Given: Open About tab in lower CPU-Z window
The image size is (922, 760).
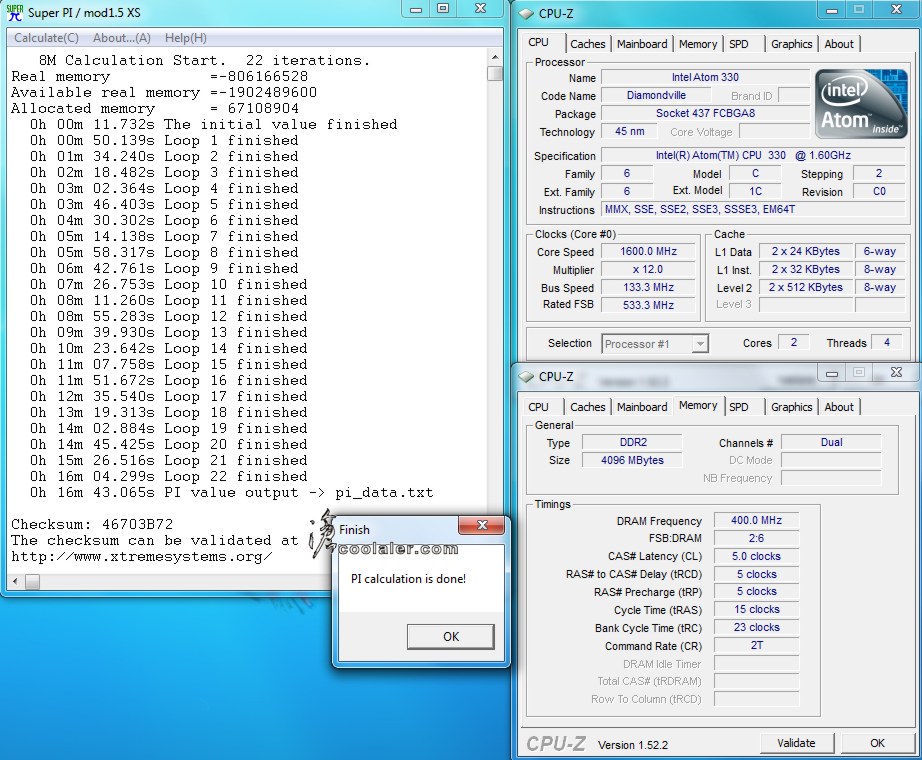Looking at the screenshot, I should coord(839,407).
